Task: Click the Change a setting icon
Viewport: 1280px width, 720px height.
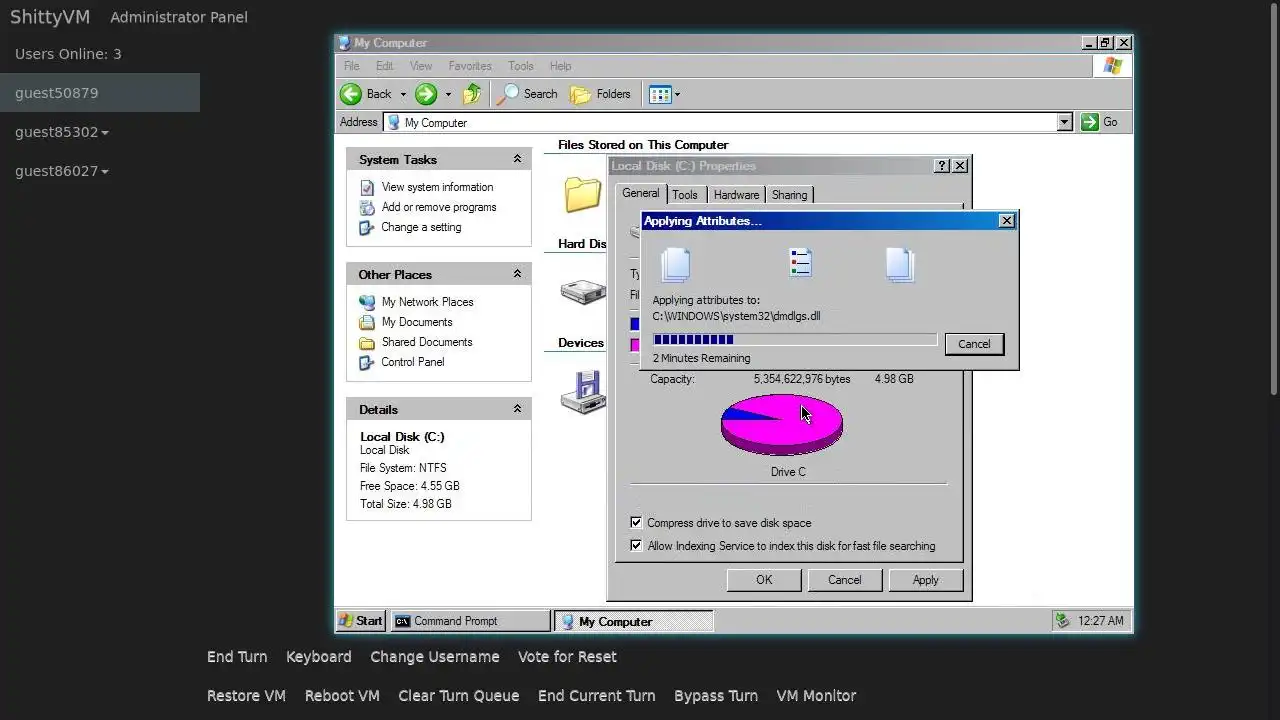Action: (x=367, y=227)
